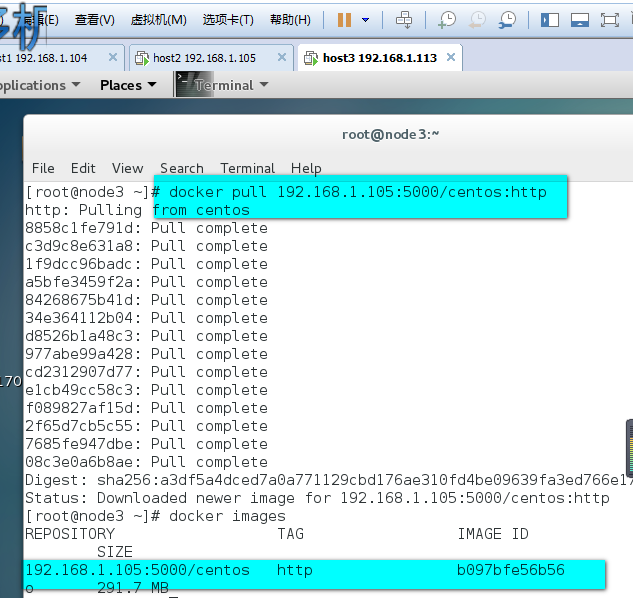Click the a5bfe3459f2a Pull complete line
633x598 pixels.
point(146,282)
